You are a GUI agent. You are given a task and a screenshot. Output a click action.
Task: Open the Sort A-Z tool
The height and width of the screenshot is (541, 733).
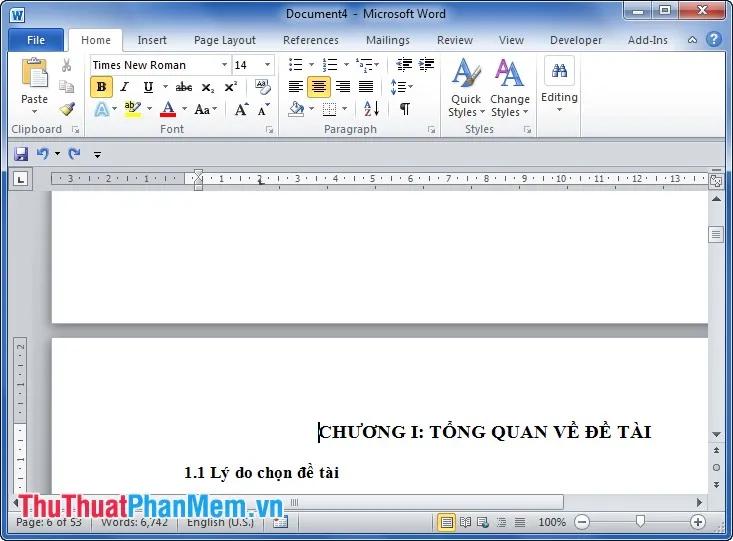[370, 109]
